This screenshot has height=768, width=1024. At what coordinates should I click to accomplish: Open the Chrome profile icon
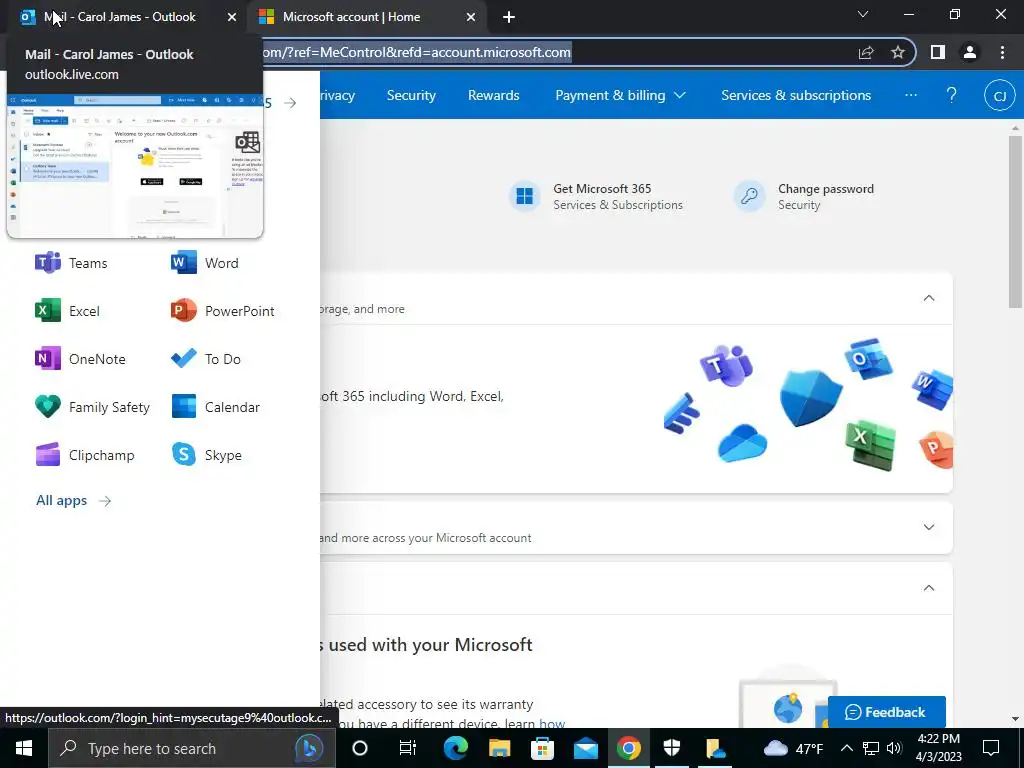click(970, 52)
